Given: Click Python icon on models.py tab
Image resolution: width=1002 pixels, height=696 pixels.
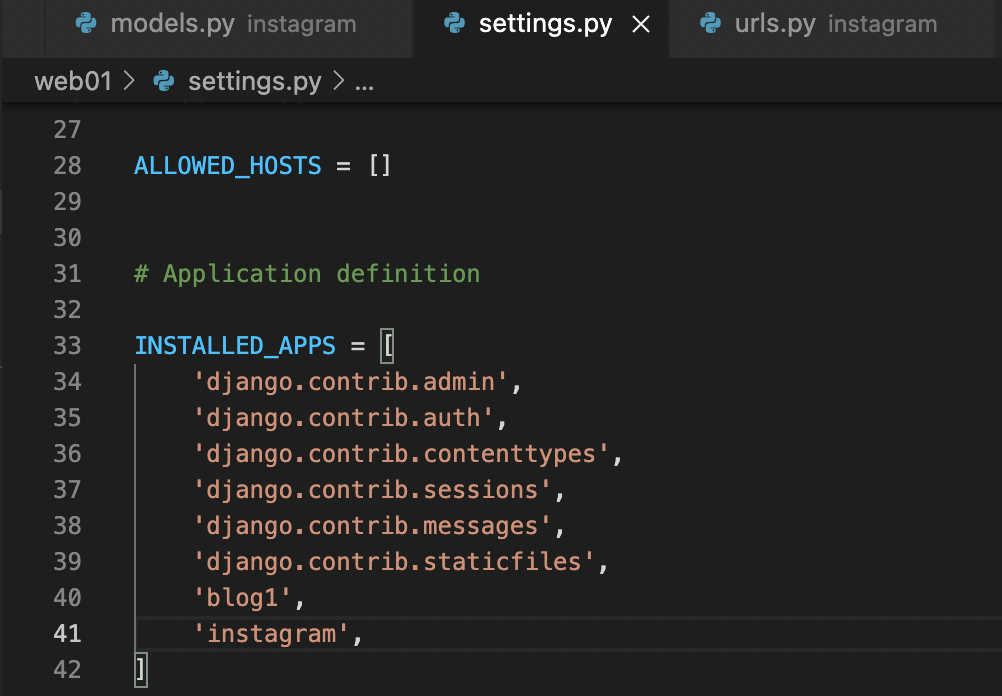Looking at the screenshot, I should coord(86,24).
